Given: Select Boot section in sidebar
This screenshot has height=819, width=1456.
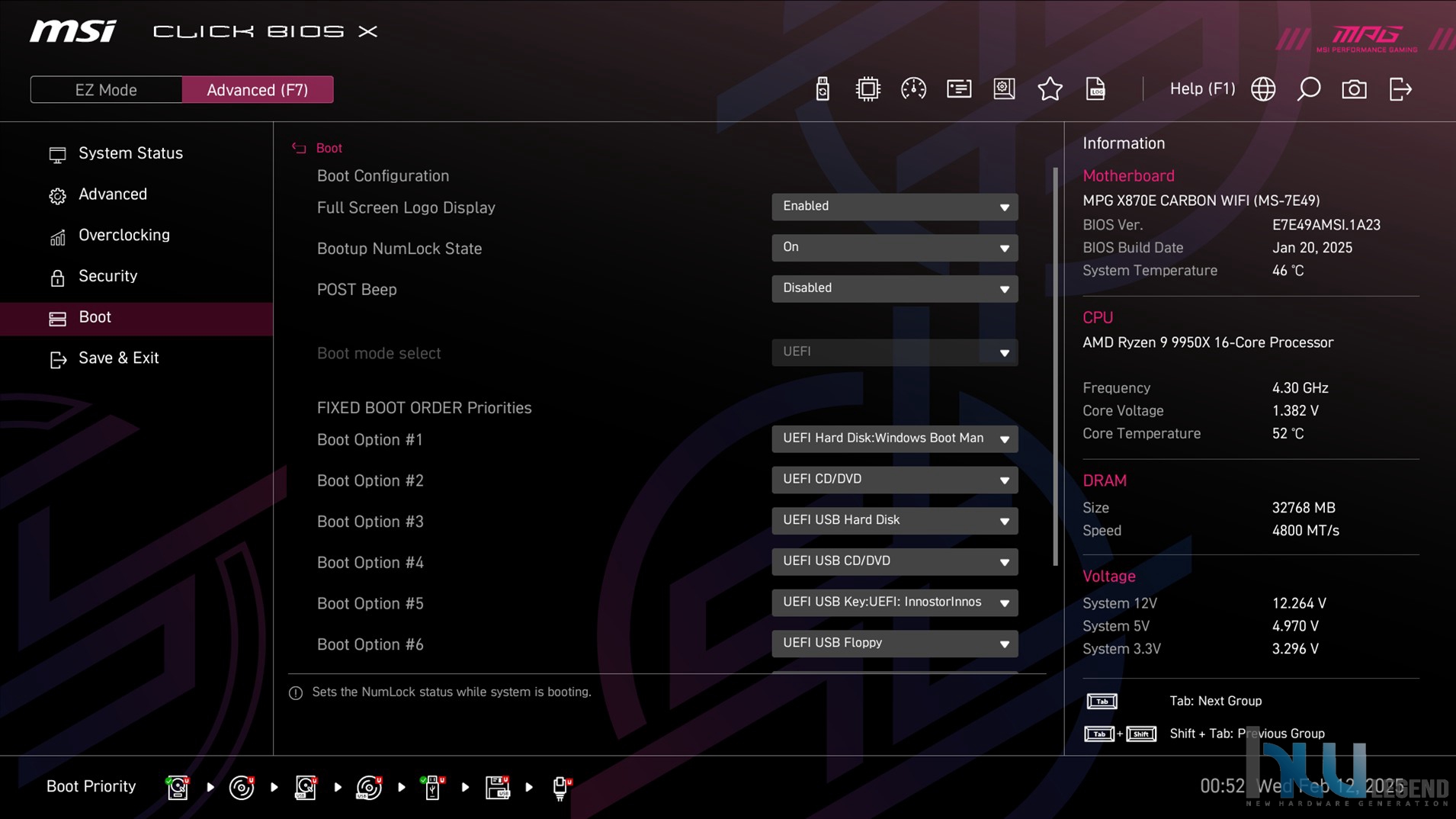Looking at the screenshot, I should point(136,317).
